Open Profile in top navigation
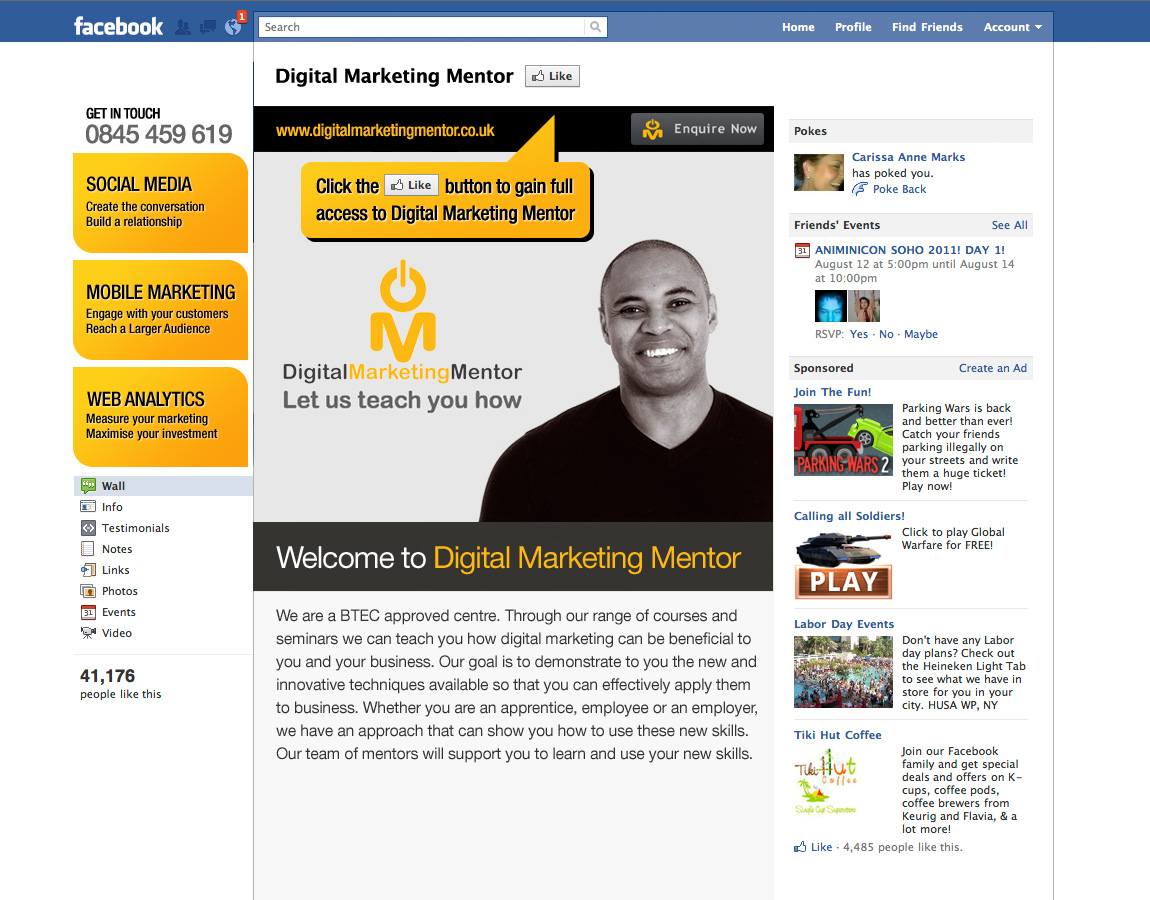The height and width of the screenshot is (900, 1150). [853, 27]
